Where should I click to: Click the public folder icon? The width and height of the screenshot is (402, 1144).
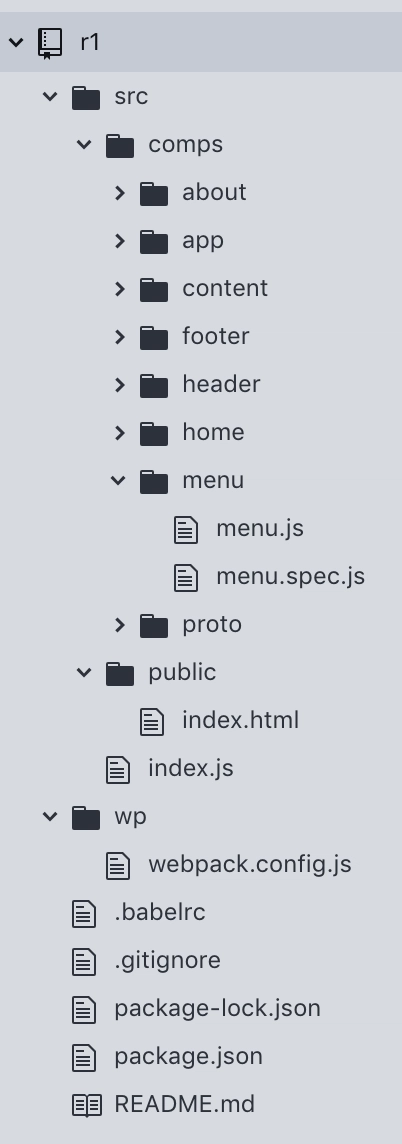tap(120, 673)
